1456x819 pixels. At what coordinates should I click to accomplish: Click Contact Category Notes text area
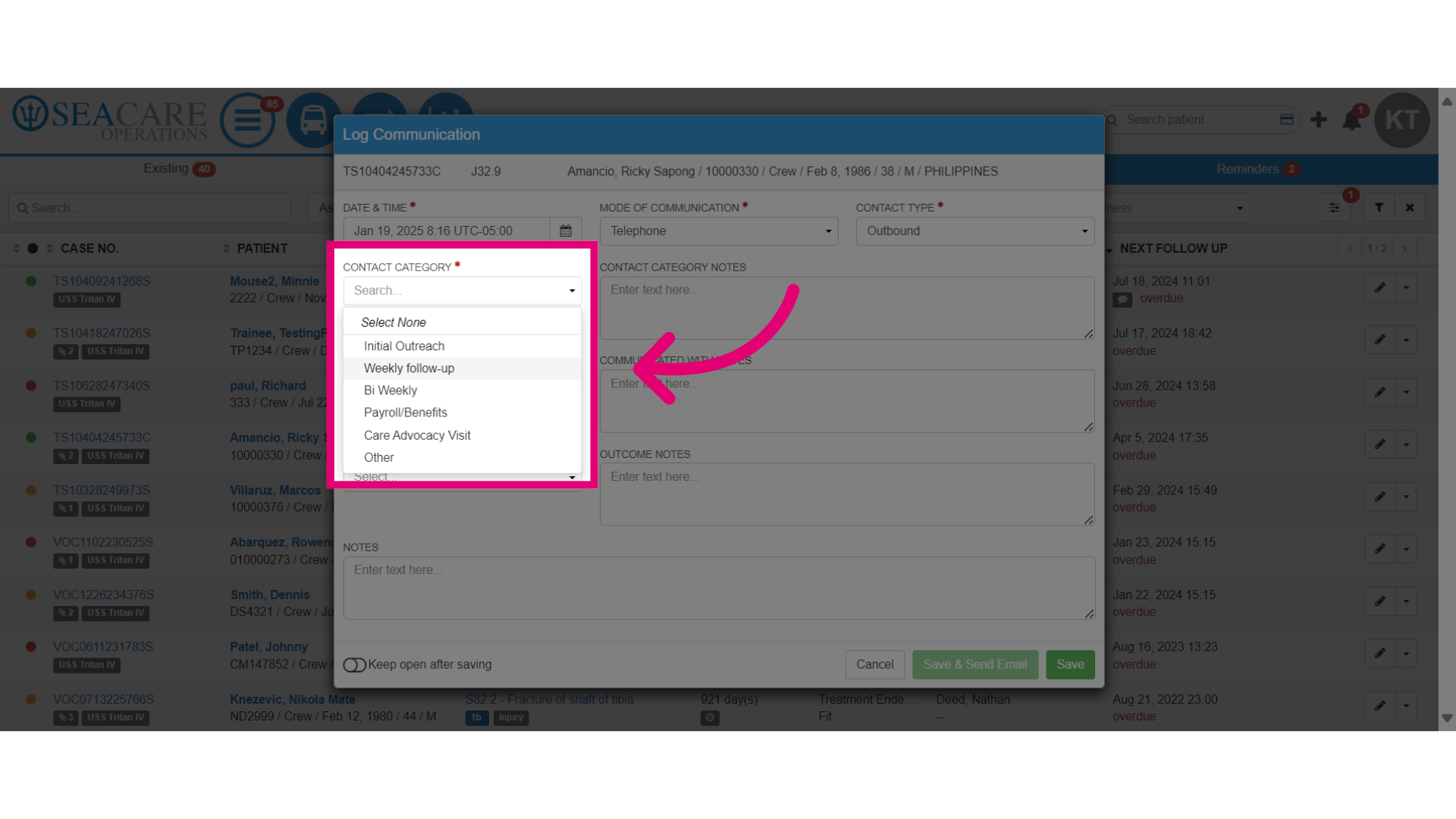click(x=847, y=308)
